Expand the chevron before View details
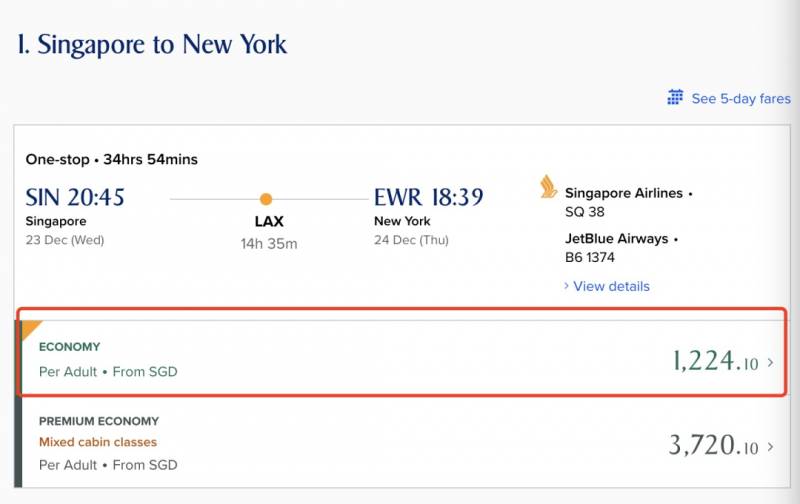The image size is (800, 504). click(x=567, y=286)
